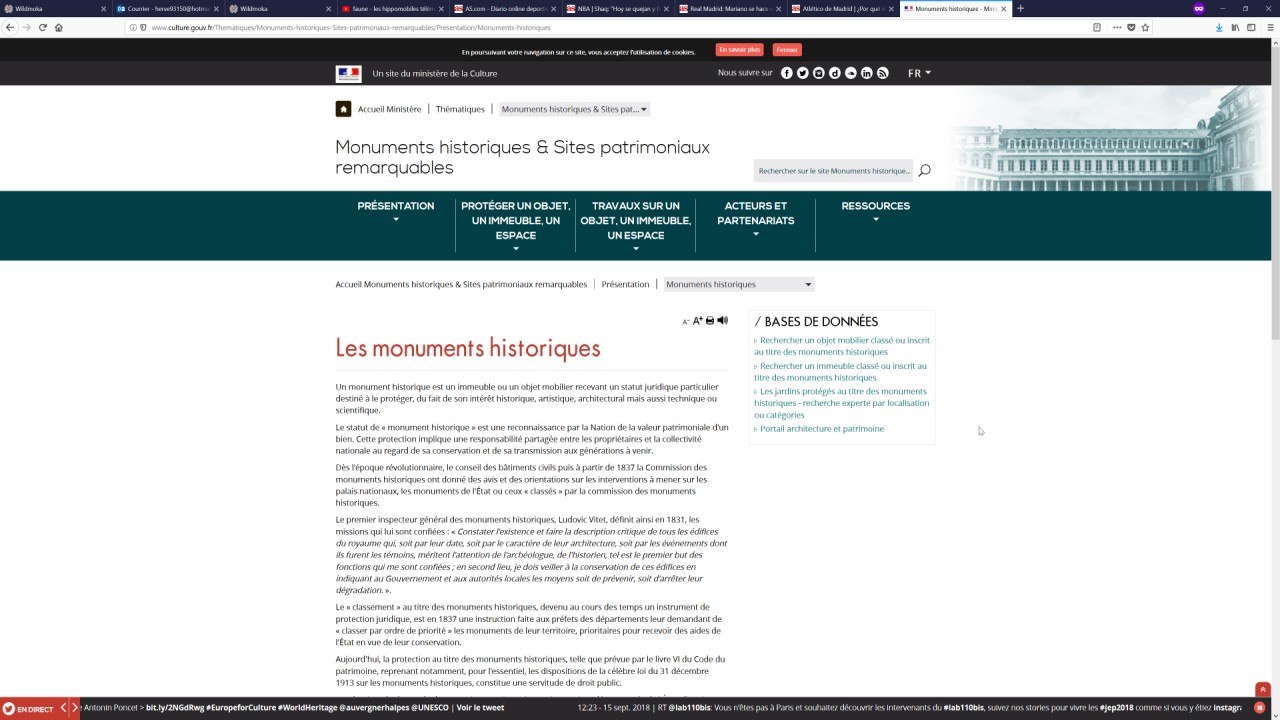Open the RSS feed icon
The width and height of the screenshot is (1280, 720).
(x=883, y=73)
